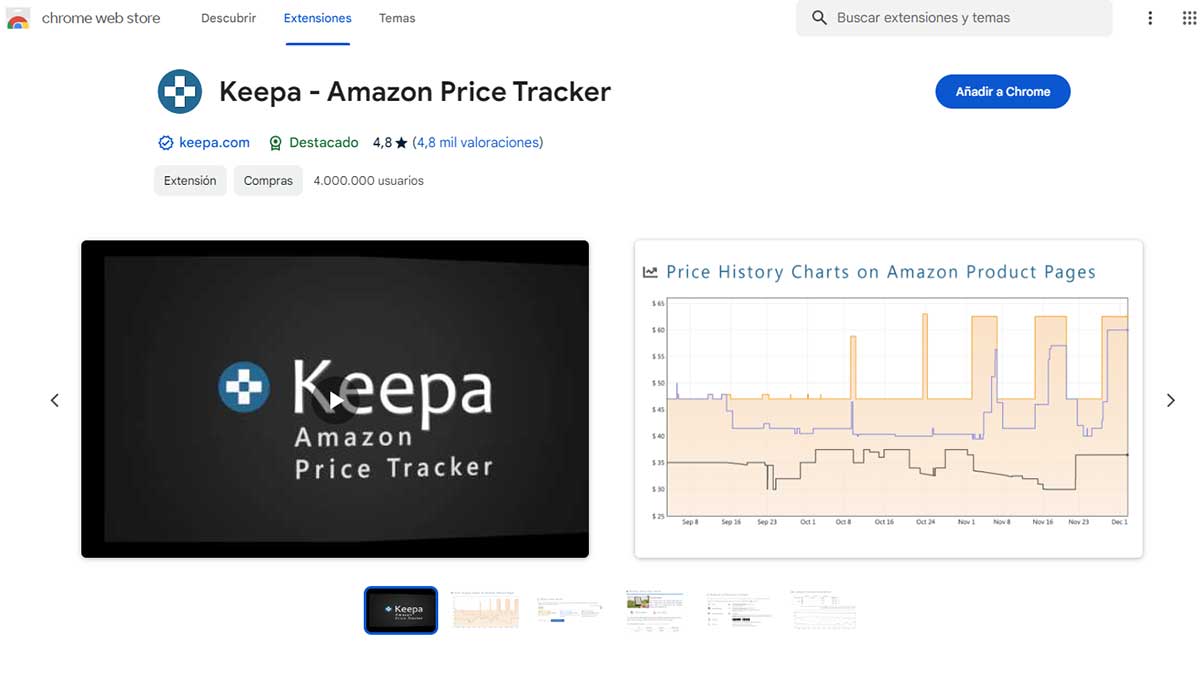Advance to the next screenshot arrow

click(x=1170, y=400)
